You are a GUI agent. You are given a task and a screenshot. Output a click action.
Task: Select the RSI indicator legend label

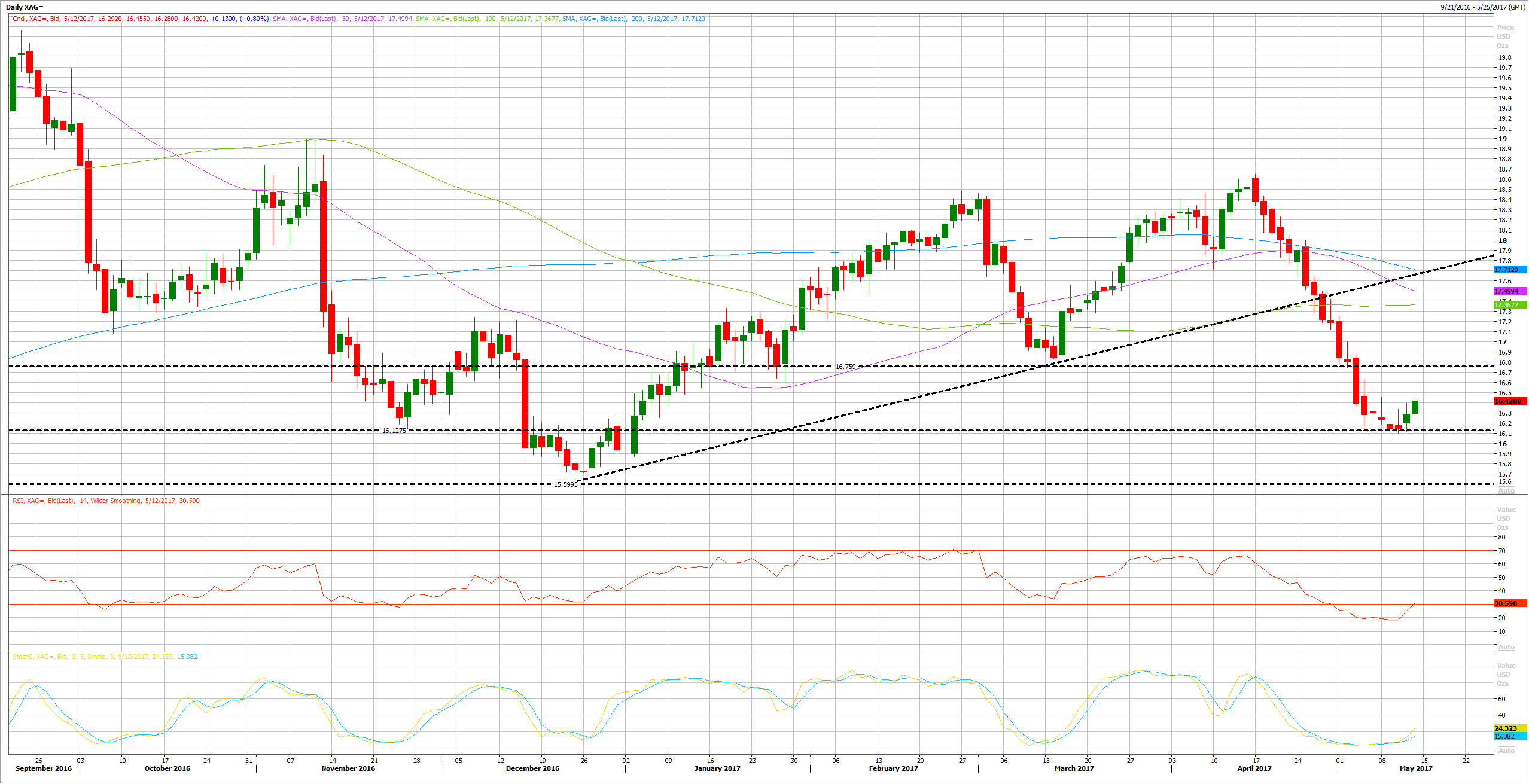(106, 501)
